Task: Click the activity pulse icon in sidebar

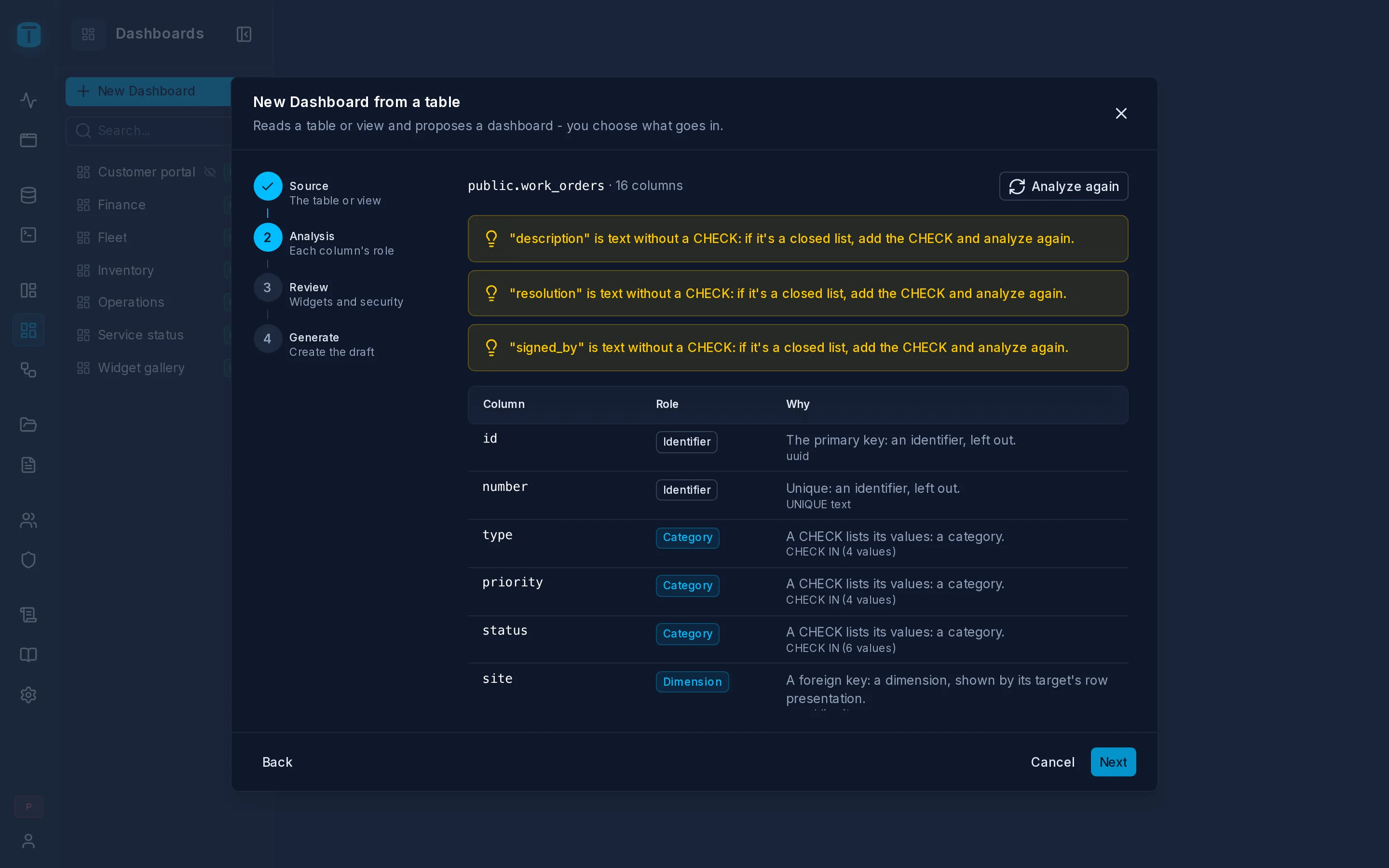Action: pyautogui.click(x=28, y=100)
